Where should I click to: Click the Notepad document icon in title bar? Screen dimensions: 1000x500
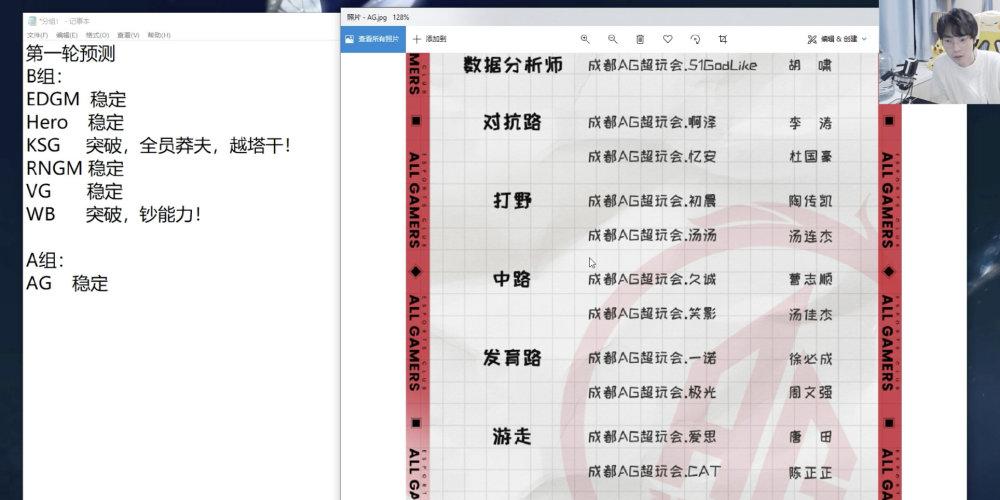click(32, 21)
